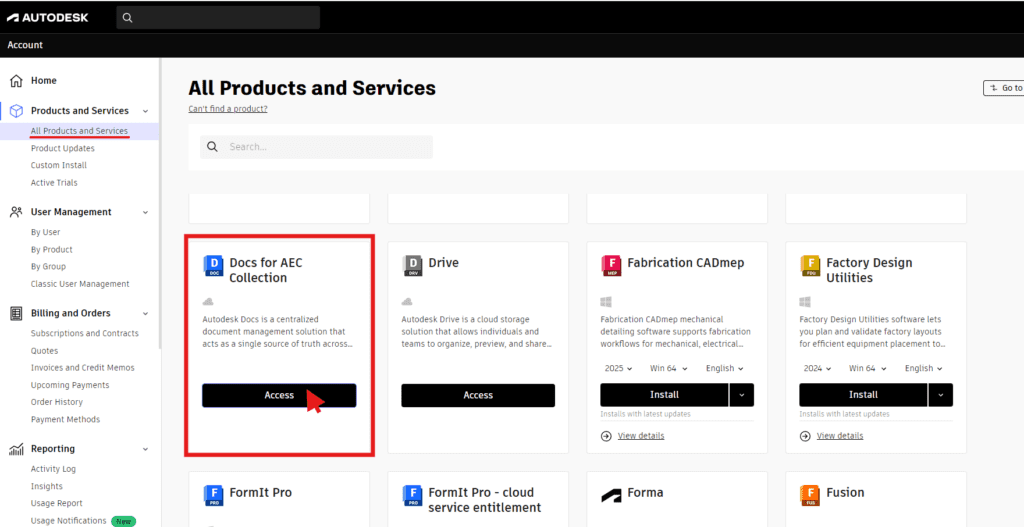
Task: Click the magnifier icon in top search bar
Action: (127, 18)
